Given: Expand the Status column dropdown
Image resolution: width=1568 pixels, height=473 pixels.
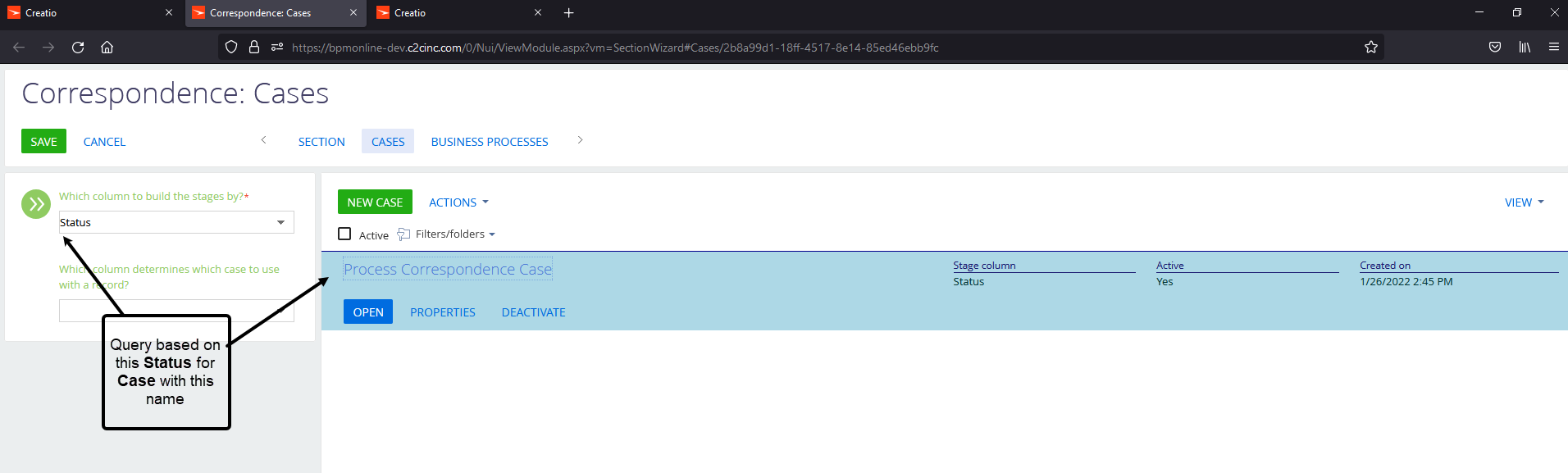Looking at the screenshot, I should click(280, 222).
